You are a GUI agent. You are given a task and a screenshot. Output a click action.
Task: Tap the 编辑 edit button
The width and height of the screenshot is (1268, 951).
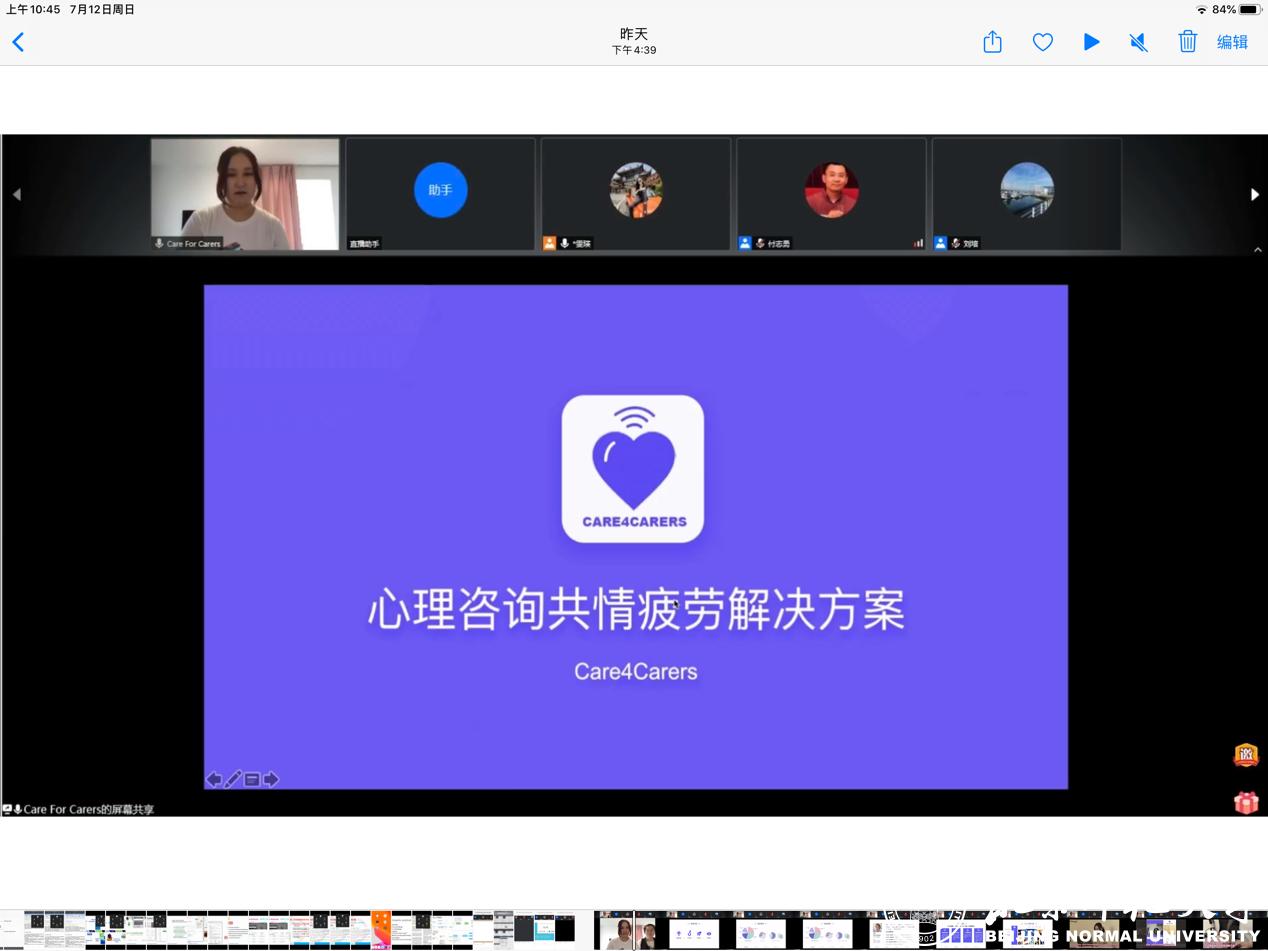point(1232,42)
